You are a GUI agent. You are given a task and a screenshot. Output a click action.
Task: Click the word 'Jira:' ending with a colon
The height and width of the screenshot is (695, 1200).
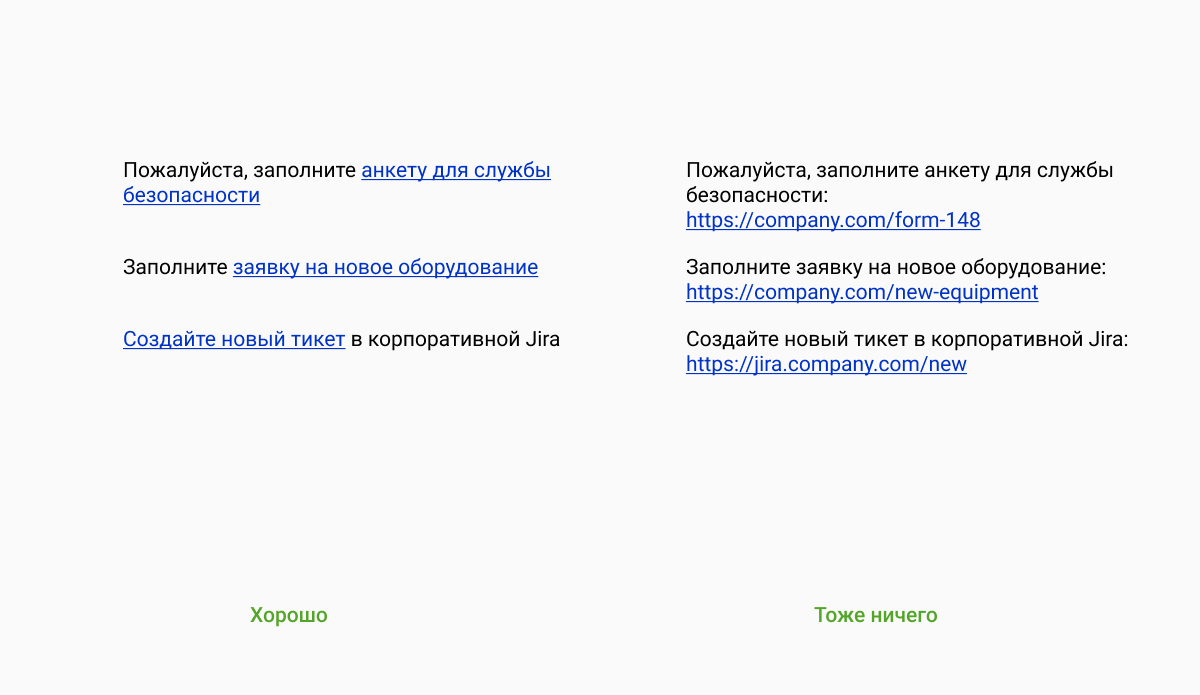pyautogui.click(x=1106, y=340)
